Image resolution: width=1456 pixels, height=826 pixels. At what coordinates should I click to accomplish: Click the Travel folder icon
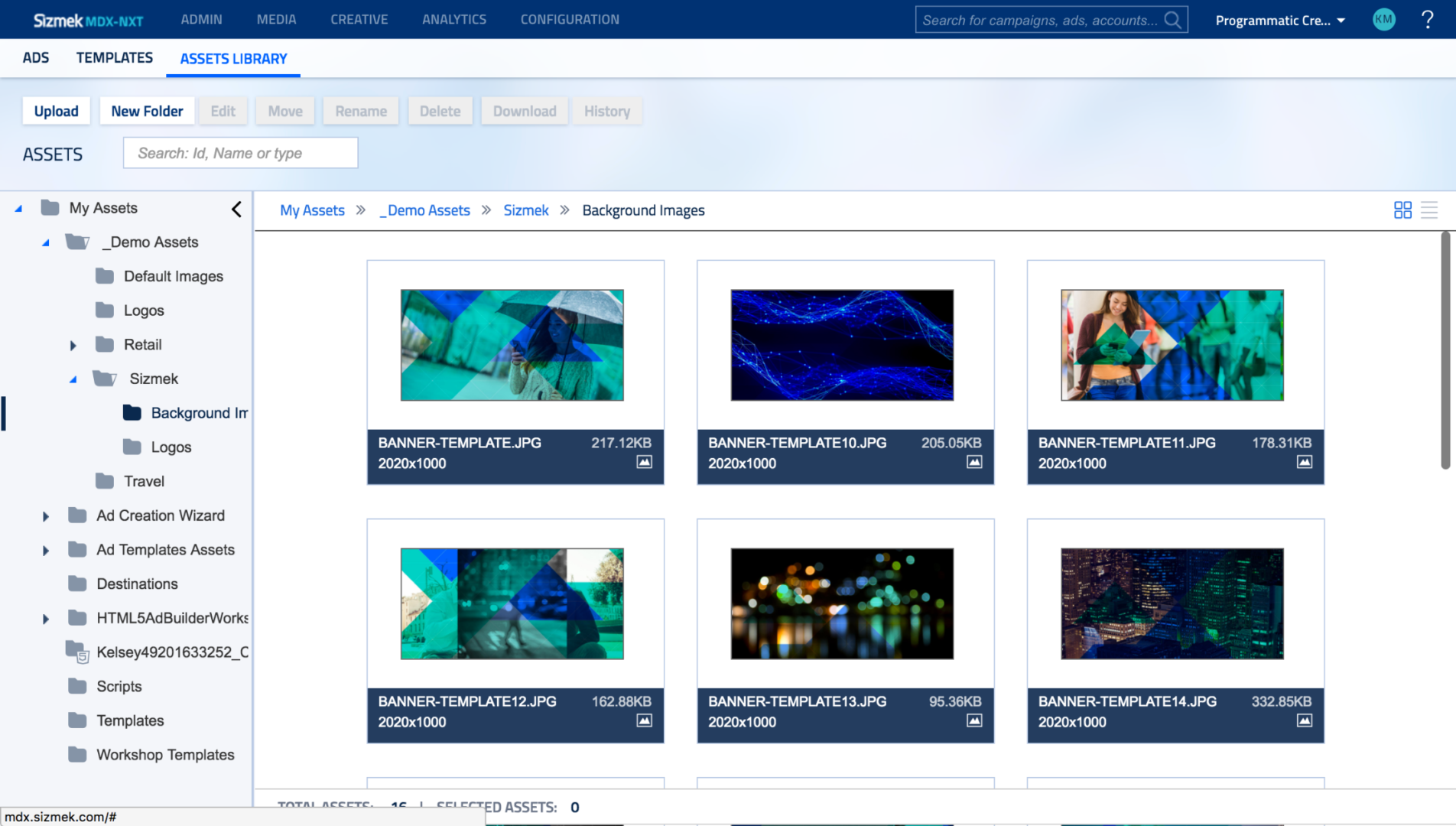[105, 481]
